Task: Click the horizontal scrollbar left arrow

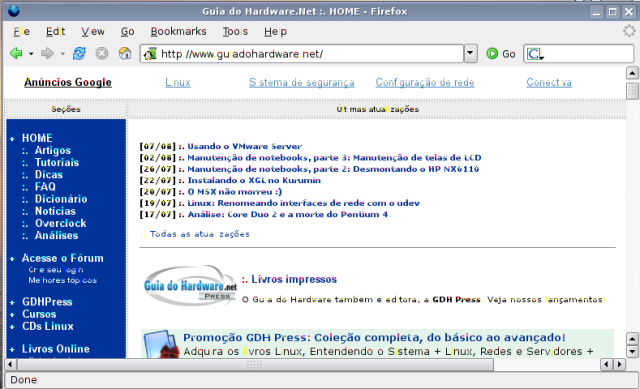Action: (x=10, y=364)
